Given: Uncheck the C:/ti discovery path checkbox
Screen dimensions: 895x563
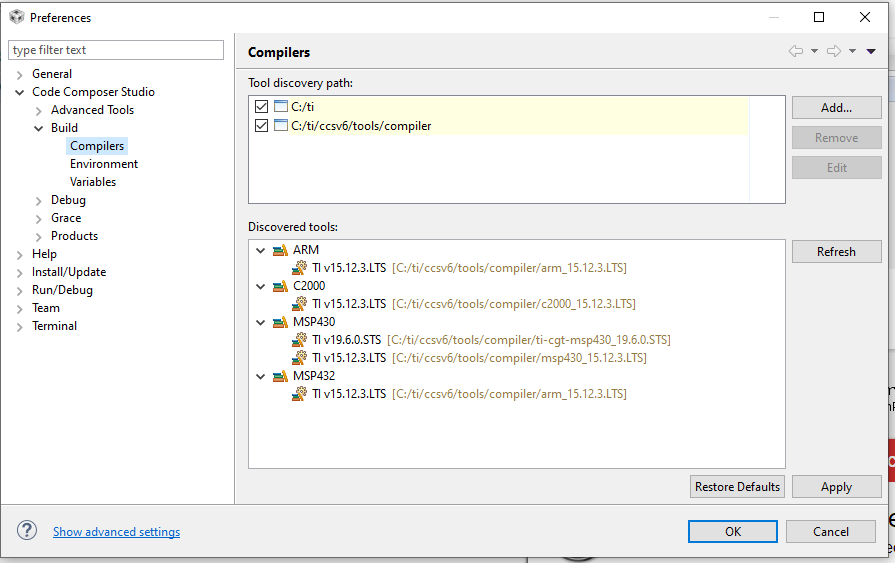Looking at the screenshot, I should coord(262,107).
